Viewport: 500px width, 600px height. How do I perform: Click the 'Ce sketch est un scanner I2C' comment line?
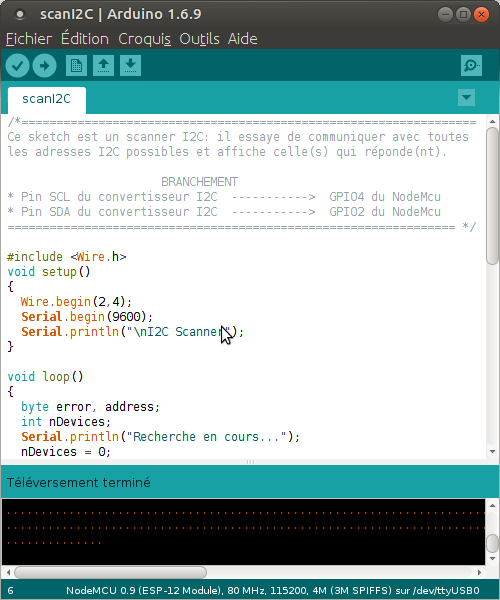point(238,137)
